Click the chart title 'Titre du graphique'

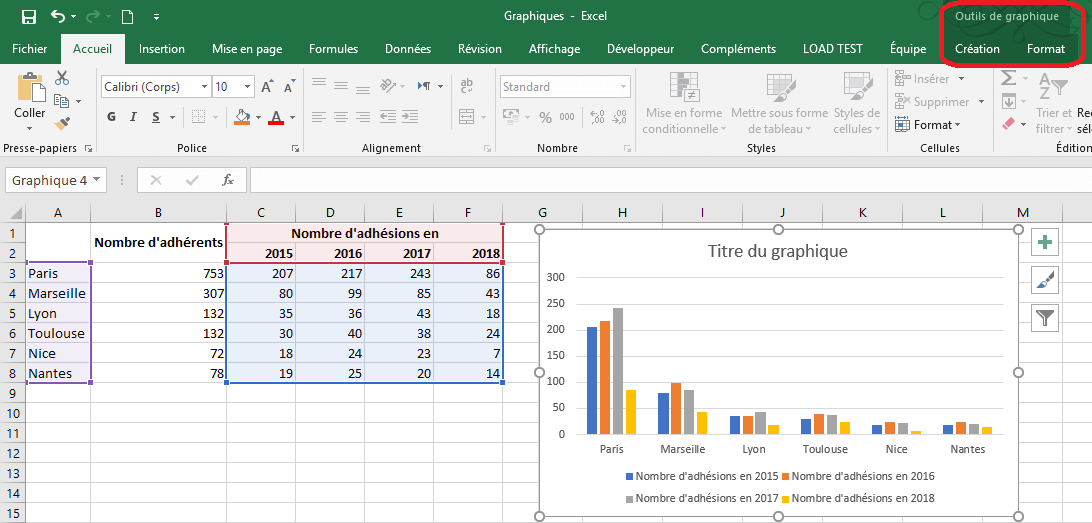(x=777, y=251)
